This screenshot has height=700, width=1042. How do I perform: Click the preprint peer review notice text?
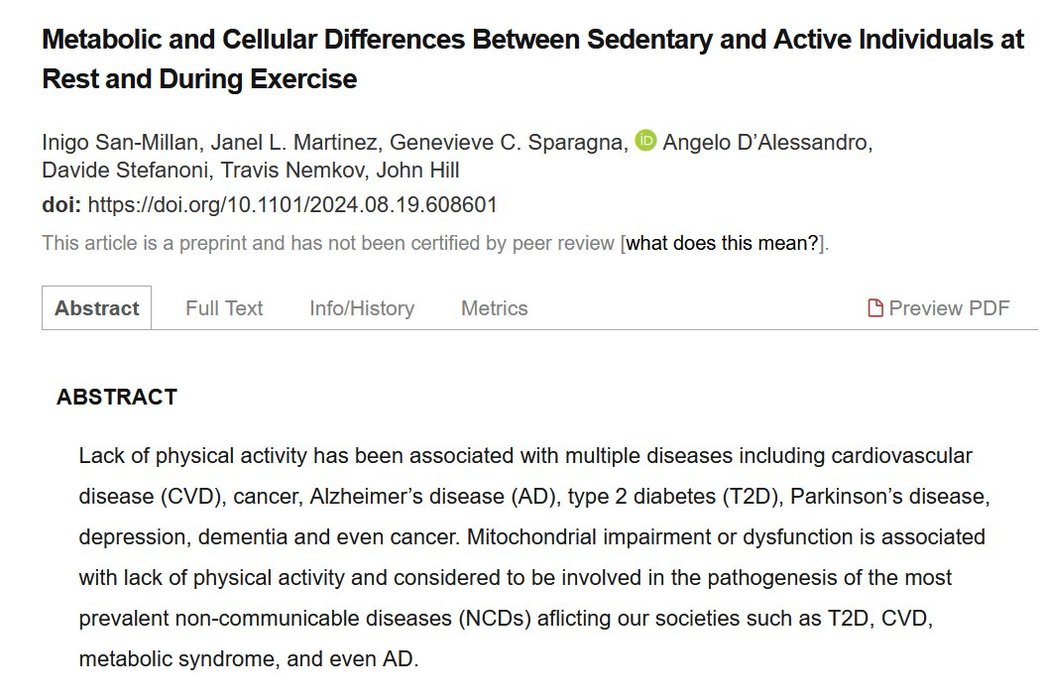click(328, 243)
